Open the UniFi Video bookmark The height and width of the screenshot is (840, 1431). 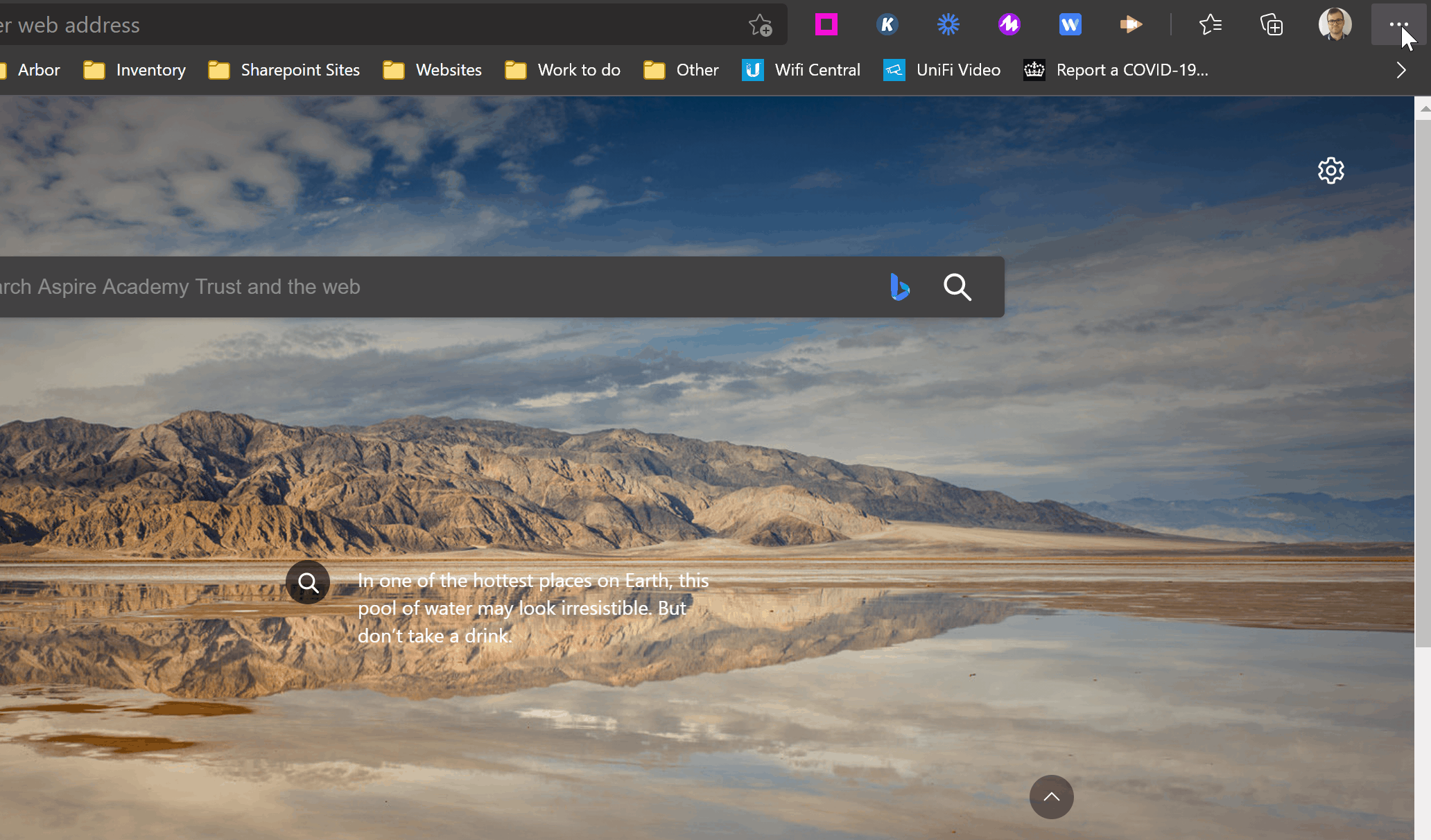pos(942,70)
